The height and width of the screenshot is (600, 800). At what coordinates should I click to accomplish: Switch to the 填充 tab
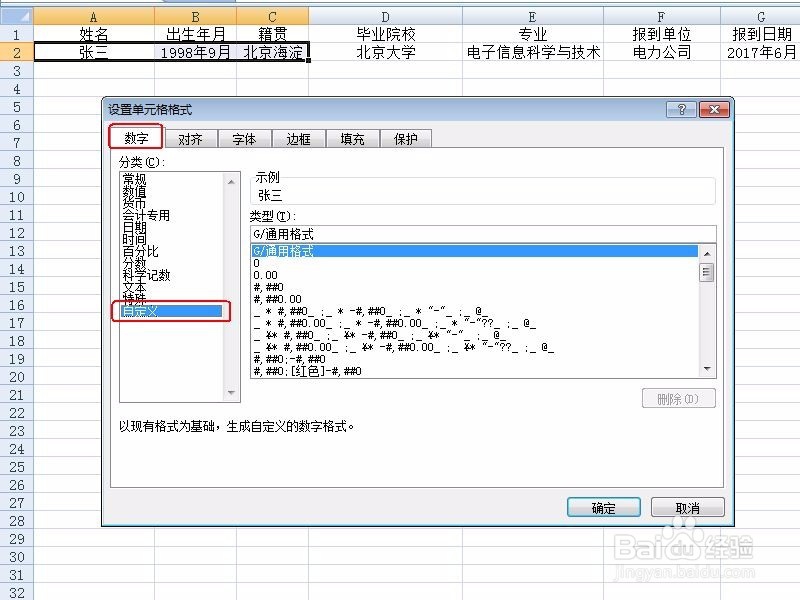point(353,139)
